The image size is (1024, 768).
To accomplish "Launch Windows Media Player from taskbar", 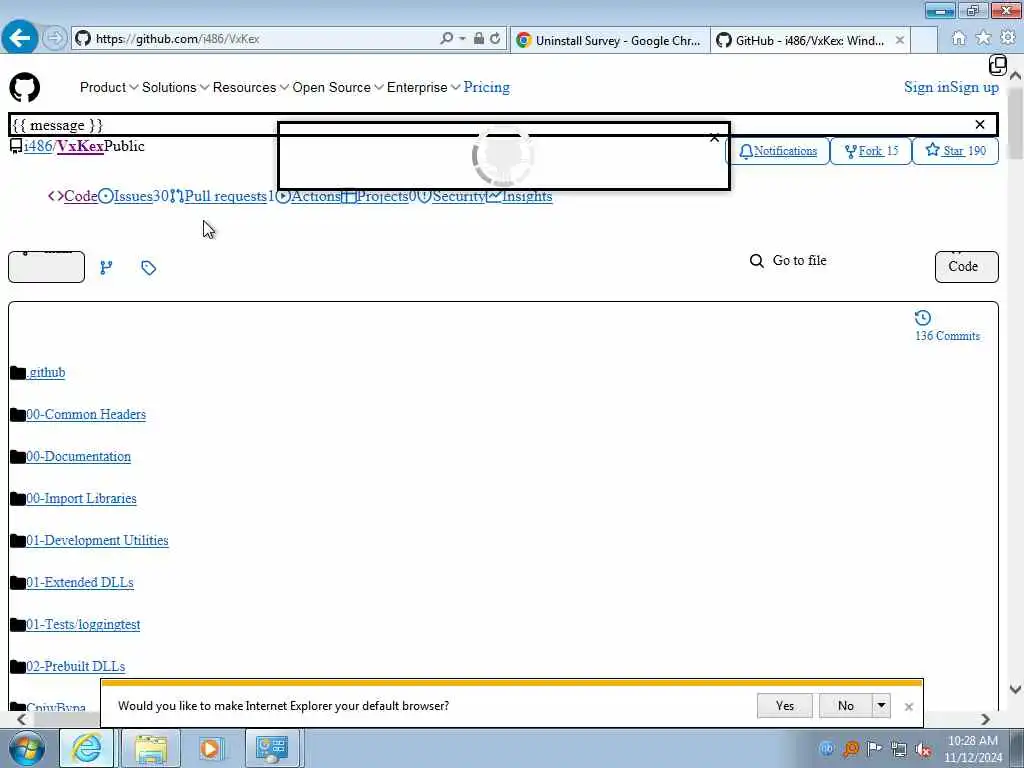I will pyautogui.click(x=211, y=748).
